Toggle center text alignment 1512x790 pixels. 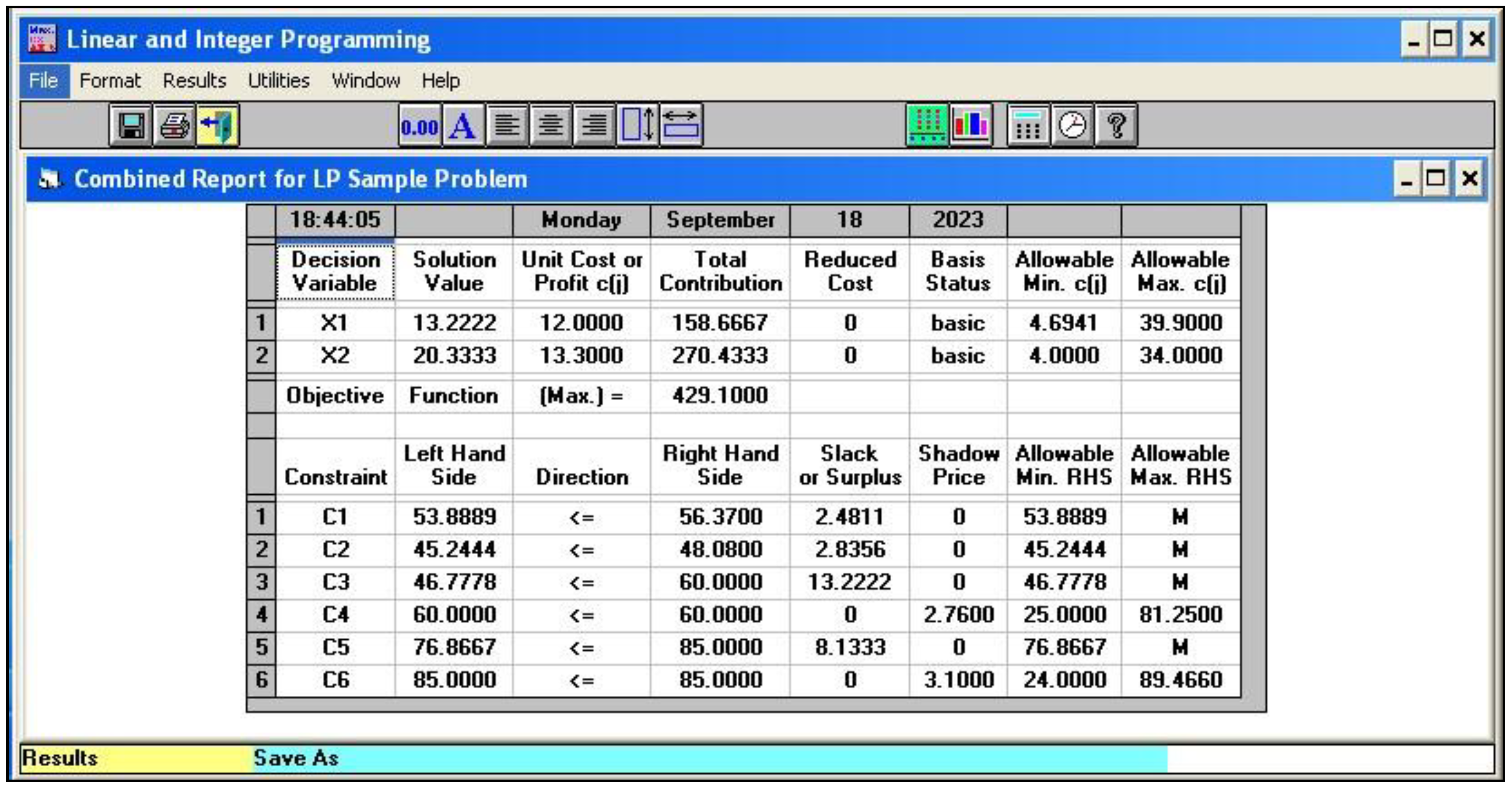pos(551,126)
